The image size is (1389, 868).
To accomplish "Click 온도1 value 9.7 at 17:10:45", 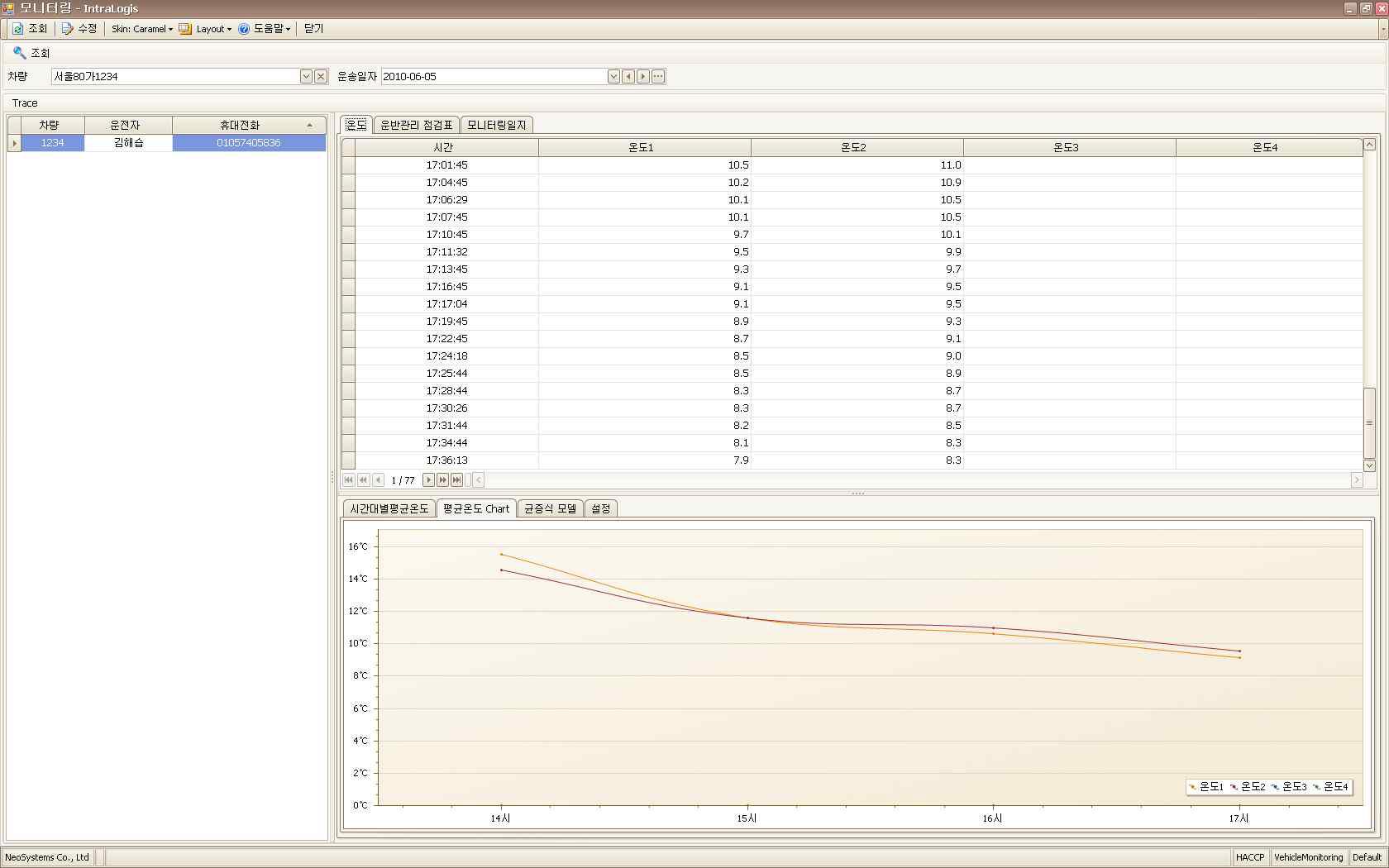I will 644,234.
